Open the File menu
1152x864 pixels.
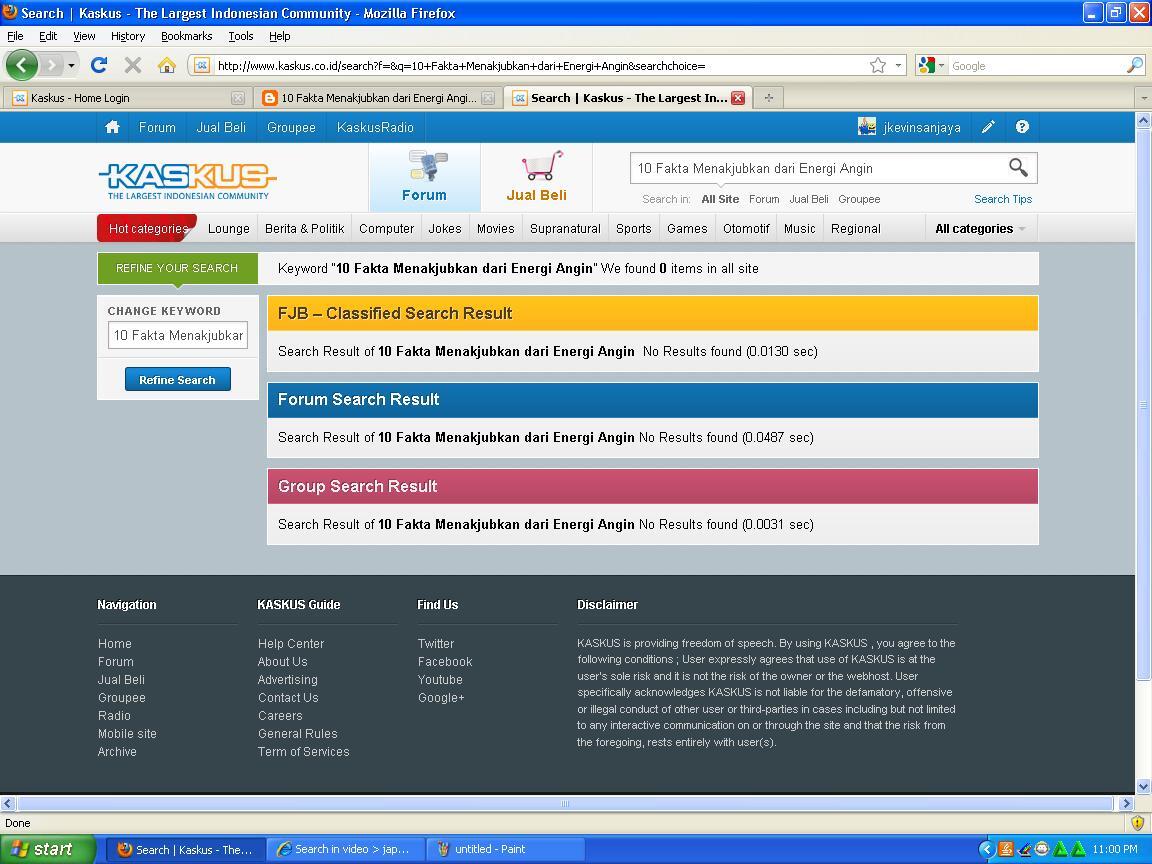[x=15, y=36]
